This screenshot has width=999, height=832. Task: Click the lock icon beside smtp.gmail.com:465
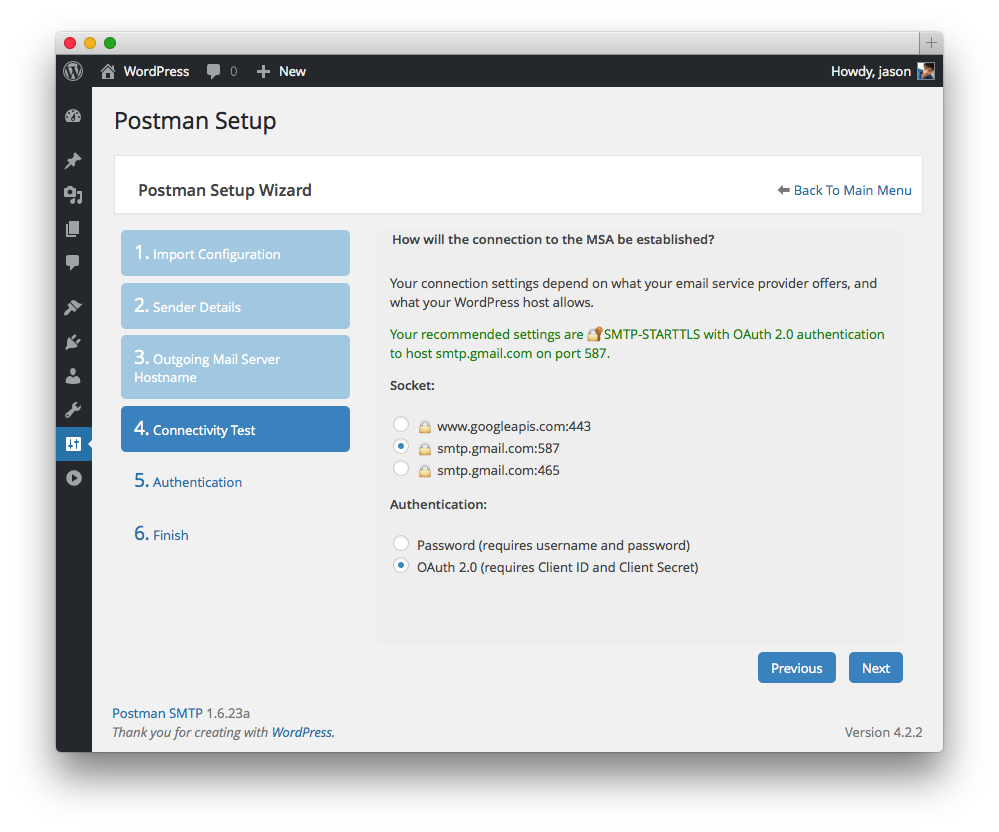424,471
